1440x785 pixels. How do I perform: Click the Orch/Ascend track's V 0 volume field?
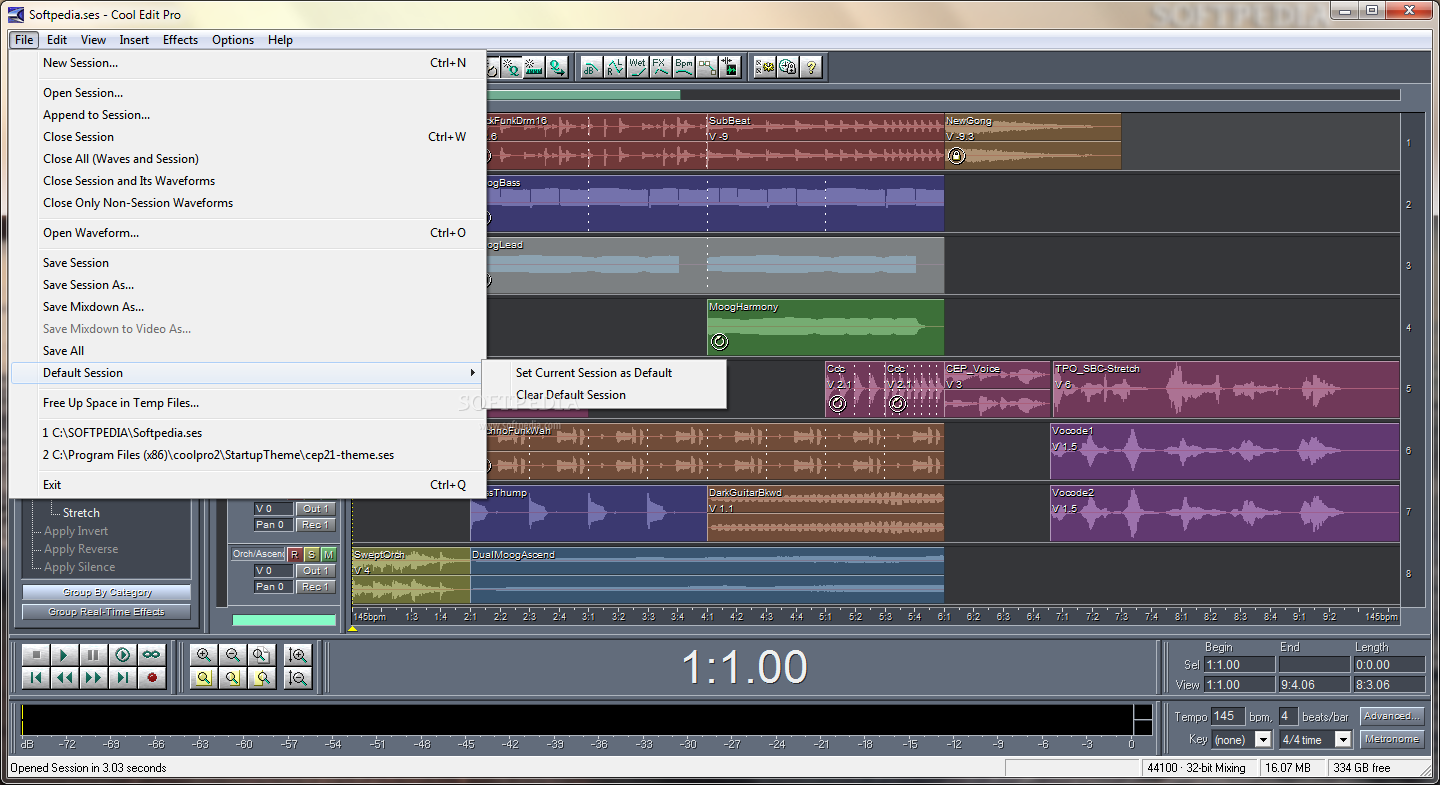click(x=273, y=571)
